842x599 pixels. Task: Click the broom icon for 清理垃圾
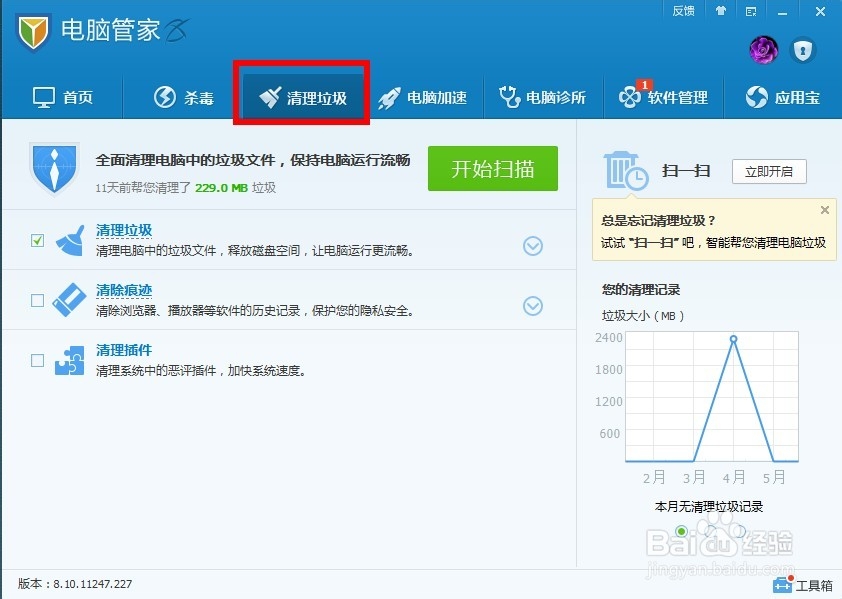70,240
